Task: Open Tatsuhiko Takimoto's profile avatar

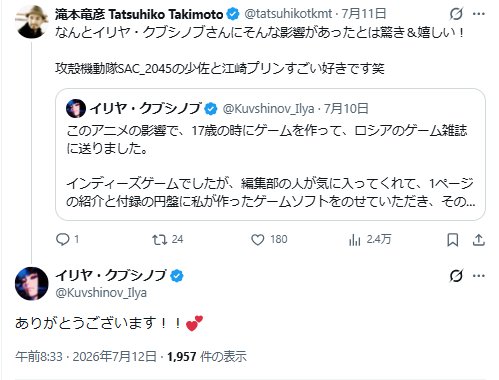Action: coord(32,22)
